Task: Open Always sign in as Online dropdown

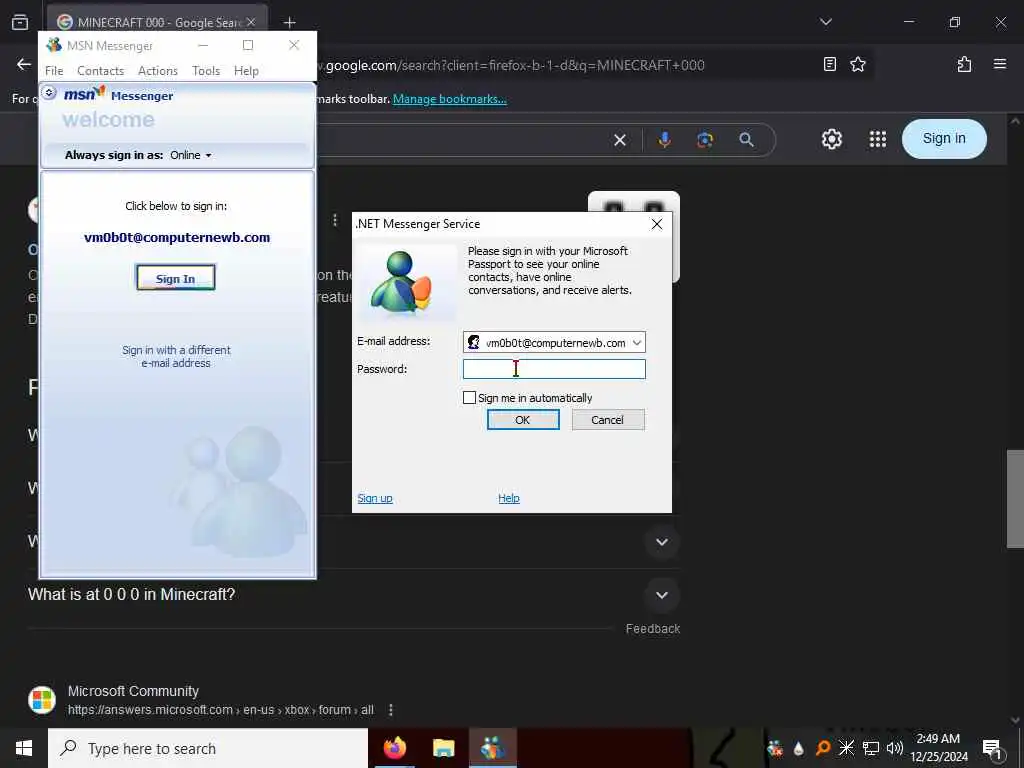Action: [x=191, y=155]
